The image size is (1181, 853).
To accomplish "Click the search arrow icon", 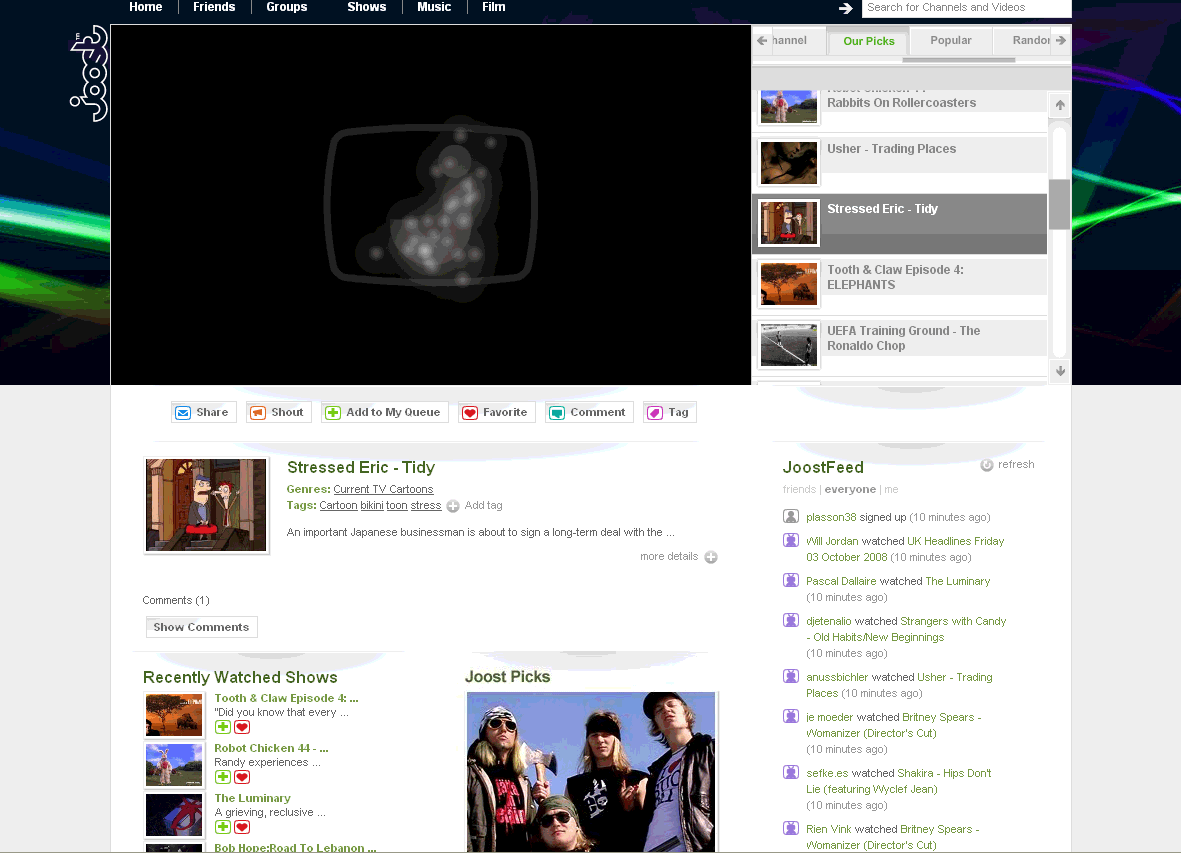I will pyautogui.click(x=846, y=8).
